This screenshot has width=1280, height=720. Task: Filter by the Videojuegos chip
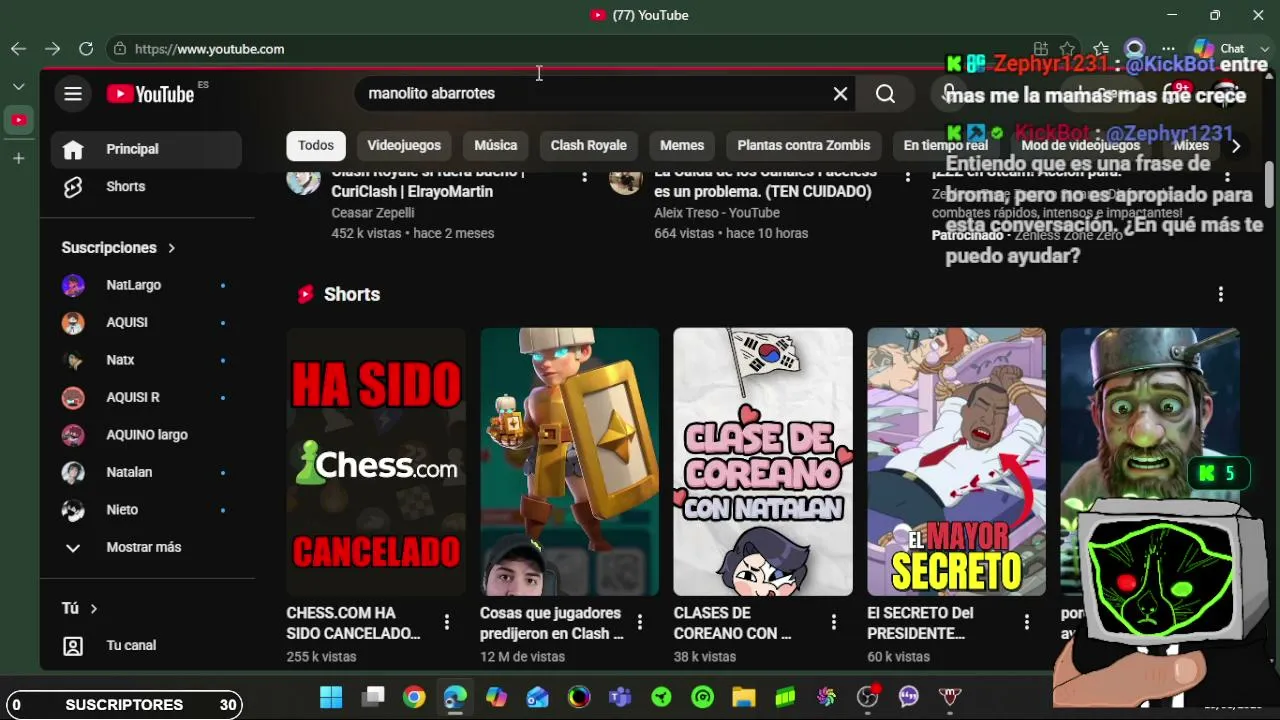coord(404,145)
